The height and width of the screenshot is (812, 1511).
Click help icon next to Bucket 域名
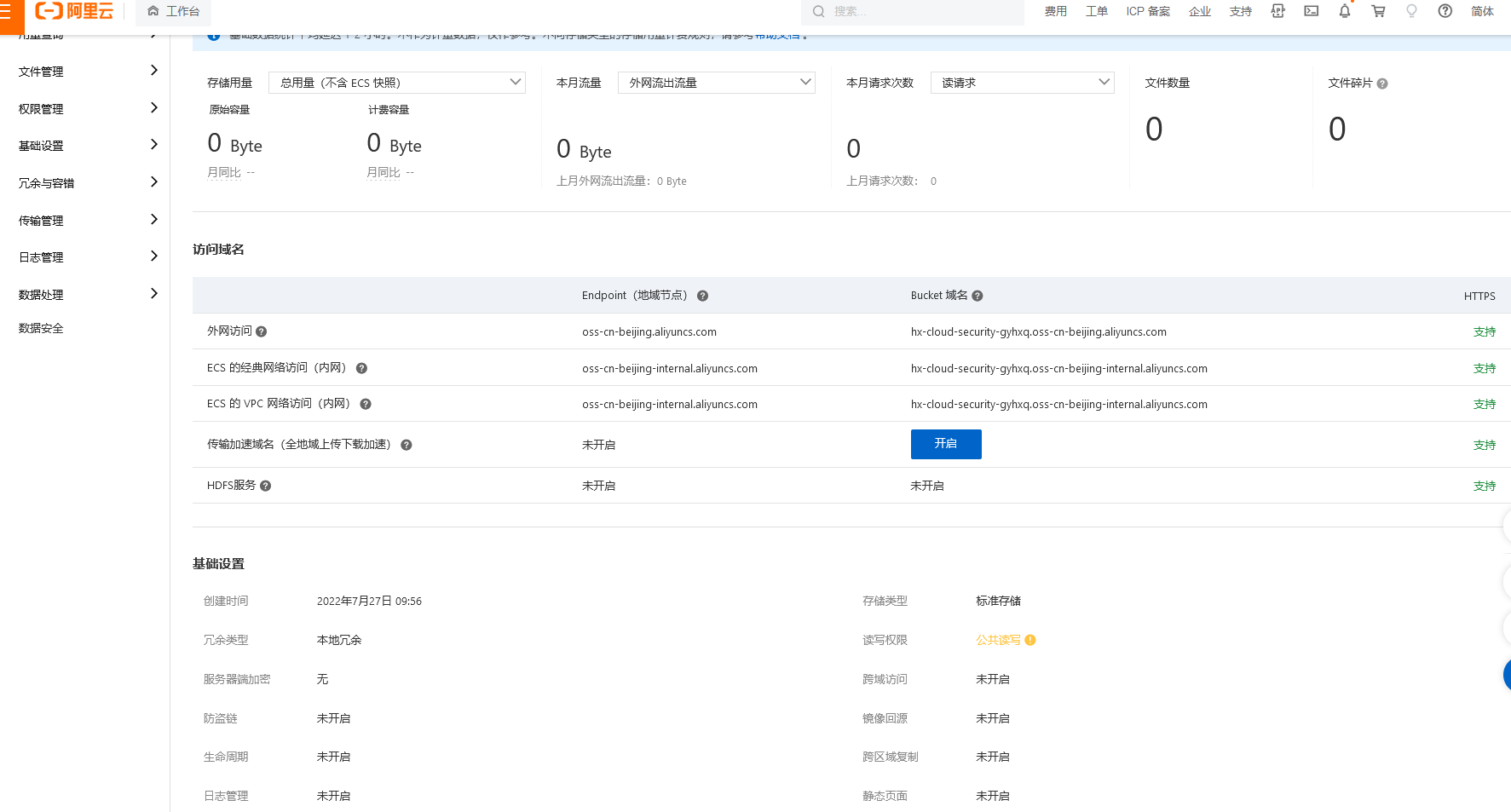tap(978, 296)
